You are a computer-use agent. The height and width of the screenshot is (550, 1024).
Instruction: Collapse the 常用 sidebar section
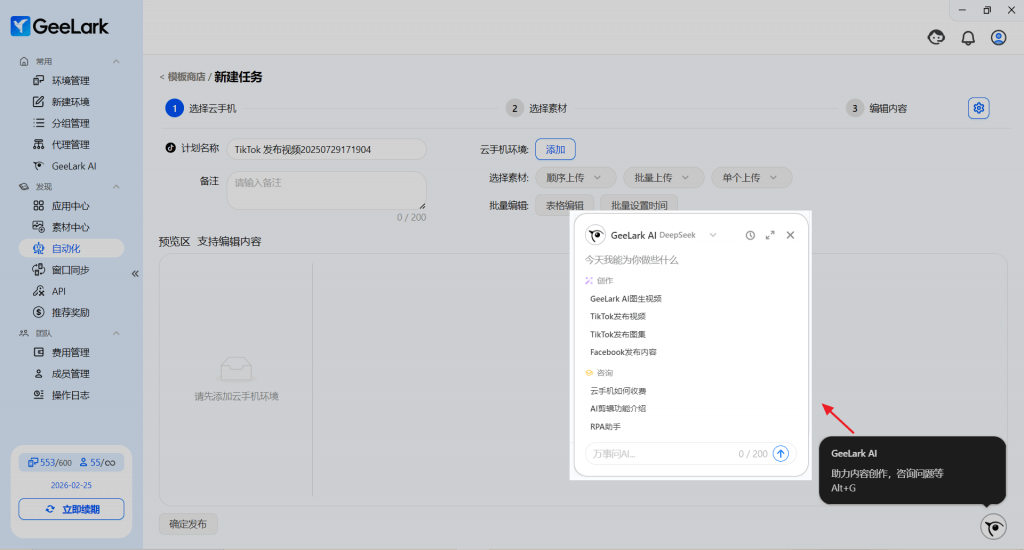pos(116,62)
